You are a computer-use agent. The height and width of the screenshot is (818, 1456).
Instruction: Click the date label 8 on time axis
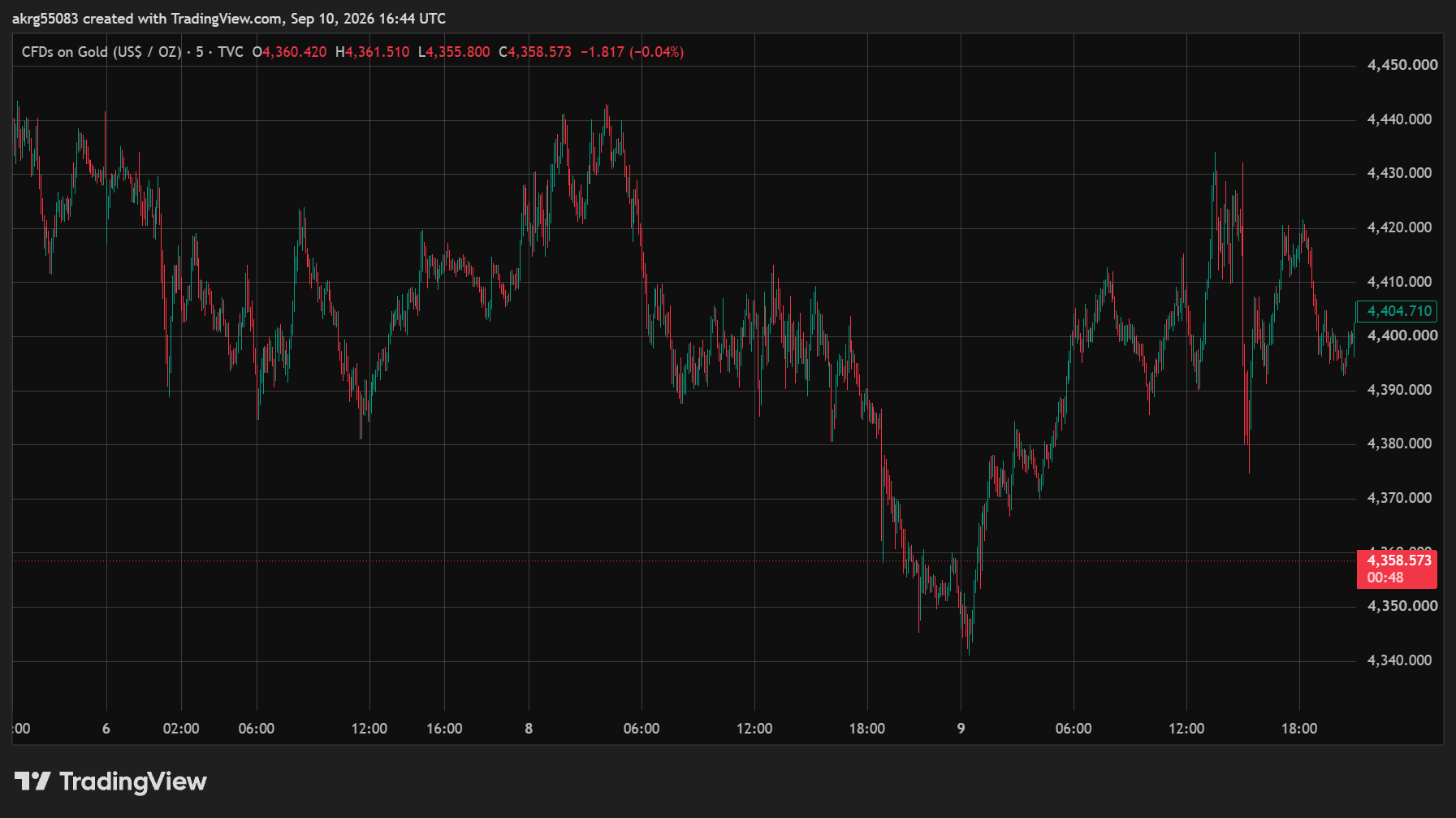point(529,729)
